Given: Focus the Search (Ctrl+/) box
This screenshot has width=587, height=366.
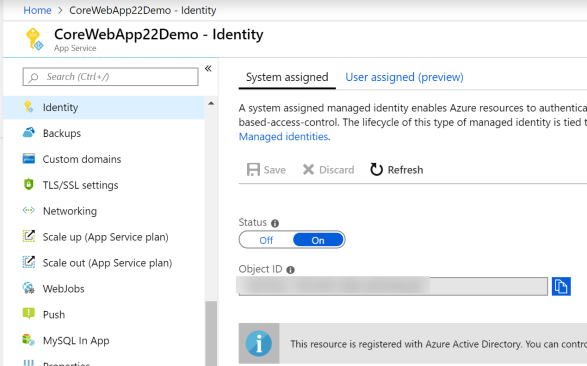Looking at the screenshot, I should coord(110,77).
